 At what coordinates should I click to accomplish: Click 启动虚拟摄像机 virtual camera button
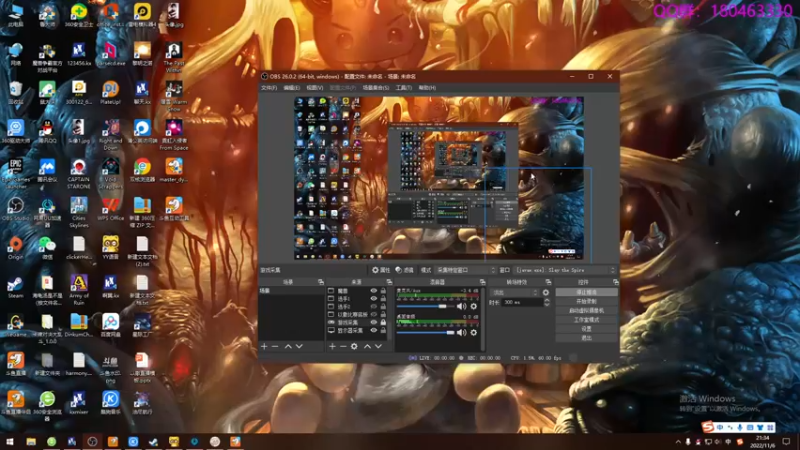(x=586, y=311)
